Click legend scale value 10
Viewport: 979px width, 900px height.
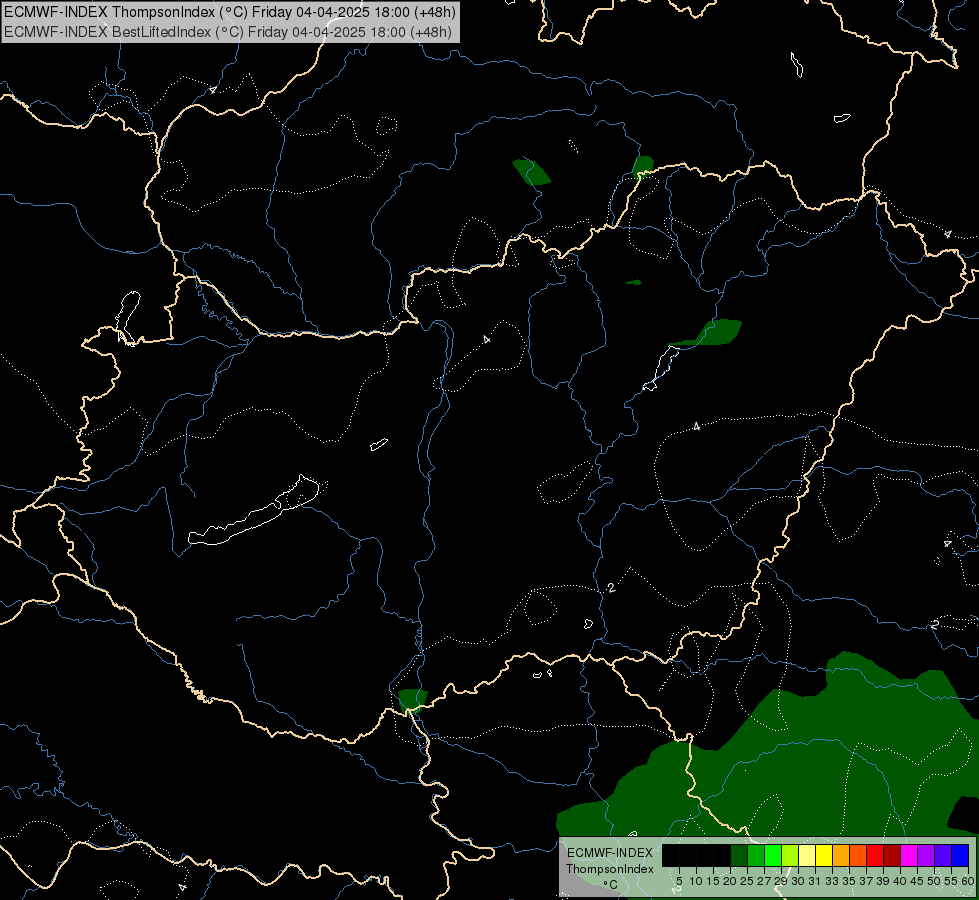696,881
